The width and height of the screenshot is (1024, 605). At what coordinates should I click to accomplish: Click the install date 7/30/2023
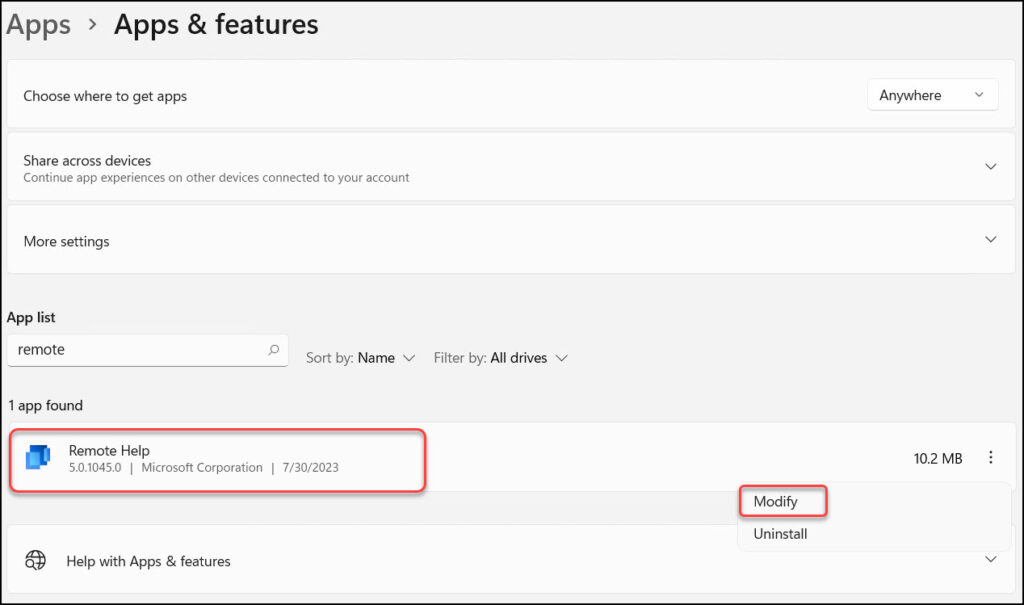pos(311,468)
